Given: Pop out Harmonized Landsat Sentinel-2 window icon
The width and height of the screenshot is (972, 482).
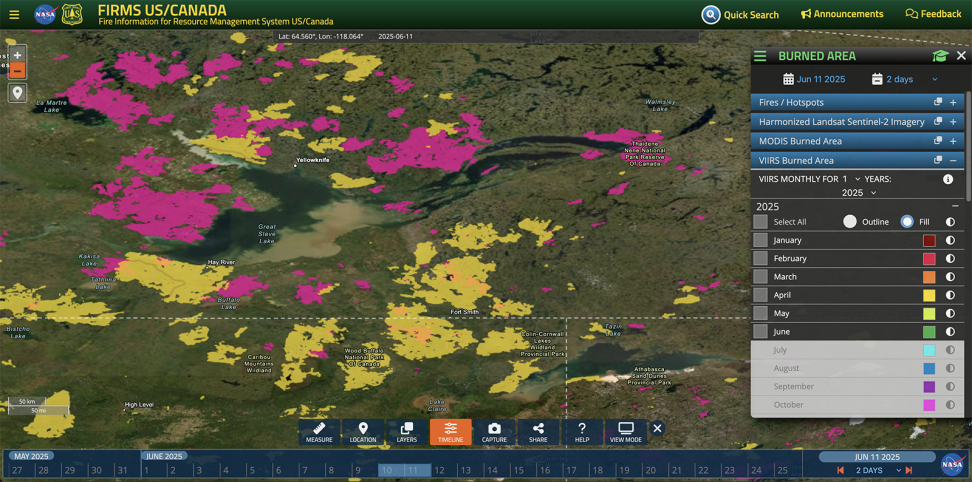Looking at the screenshot, I should [939, 122].
